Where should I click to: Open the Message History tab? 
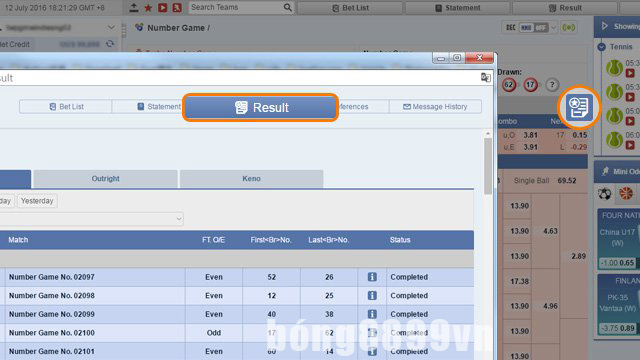tap(435, 107)
